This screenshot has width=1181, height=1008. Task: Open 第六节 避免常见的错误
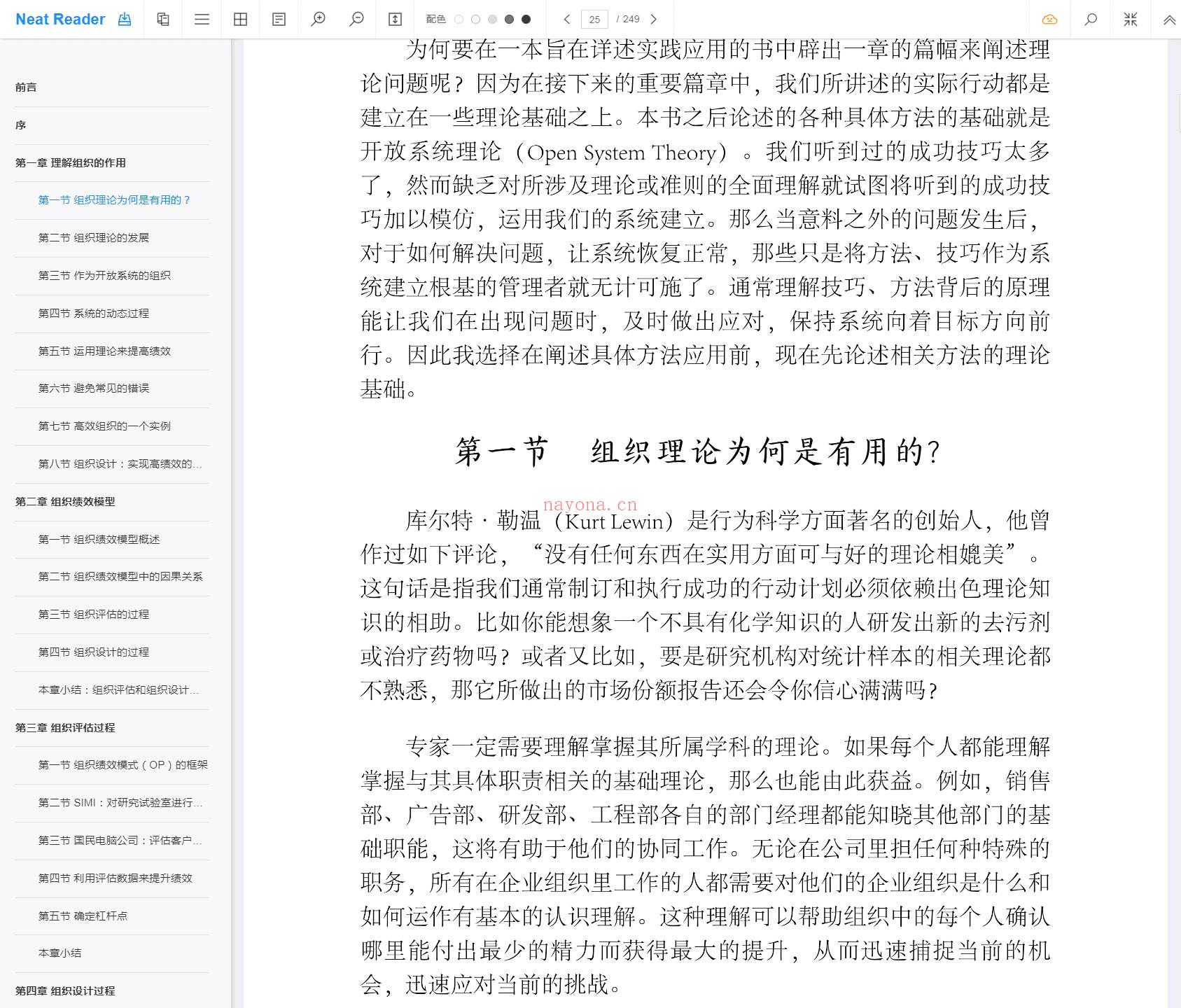click(94, 388)
